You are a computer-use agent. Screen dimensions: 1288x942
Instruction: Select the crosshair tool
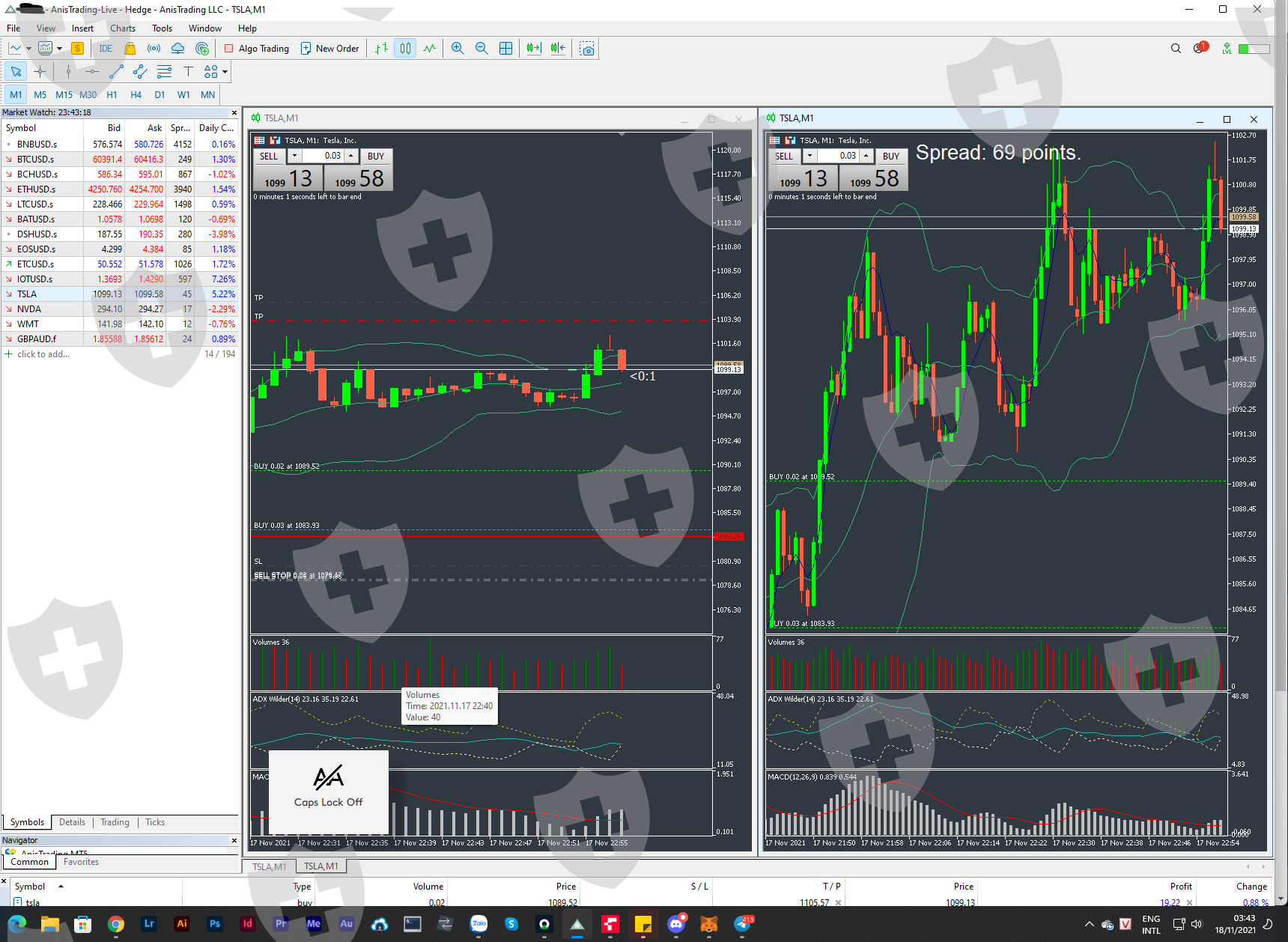40,72
